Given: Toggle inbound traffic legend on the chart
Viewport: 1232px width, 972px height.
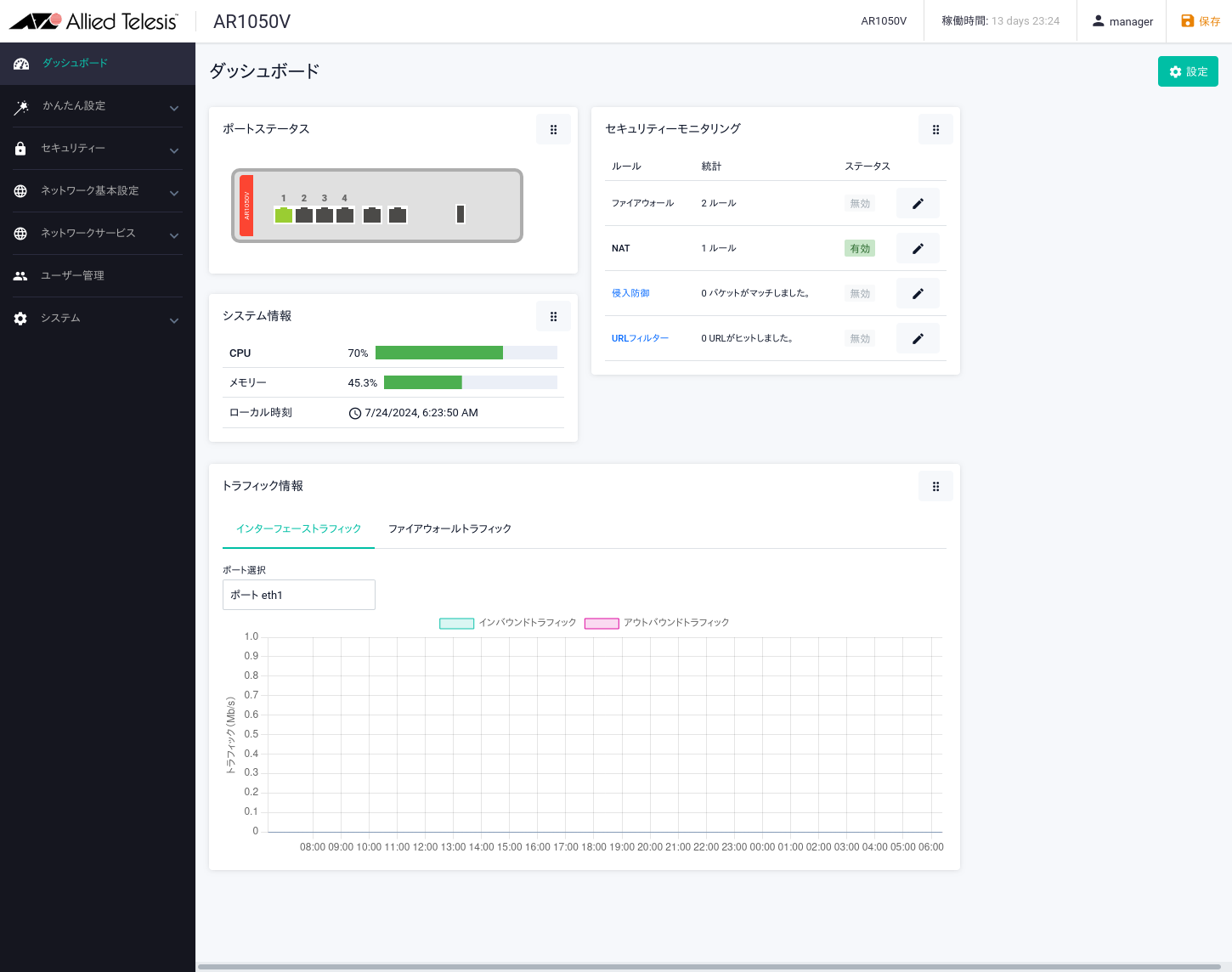Looking at the screenshot, I should click(x=456, y=624).
